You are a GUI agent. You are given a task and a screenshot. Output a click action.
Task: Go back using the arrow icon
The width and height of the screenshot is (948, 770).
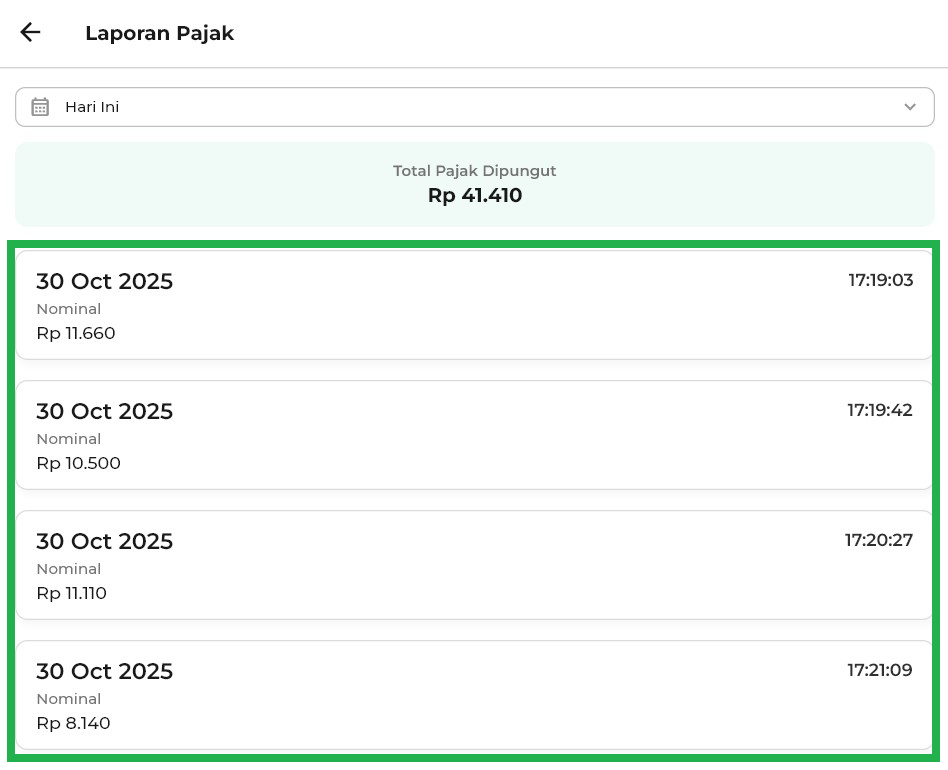click(x=30, y=32)
